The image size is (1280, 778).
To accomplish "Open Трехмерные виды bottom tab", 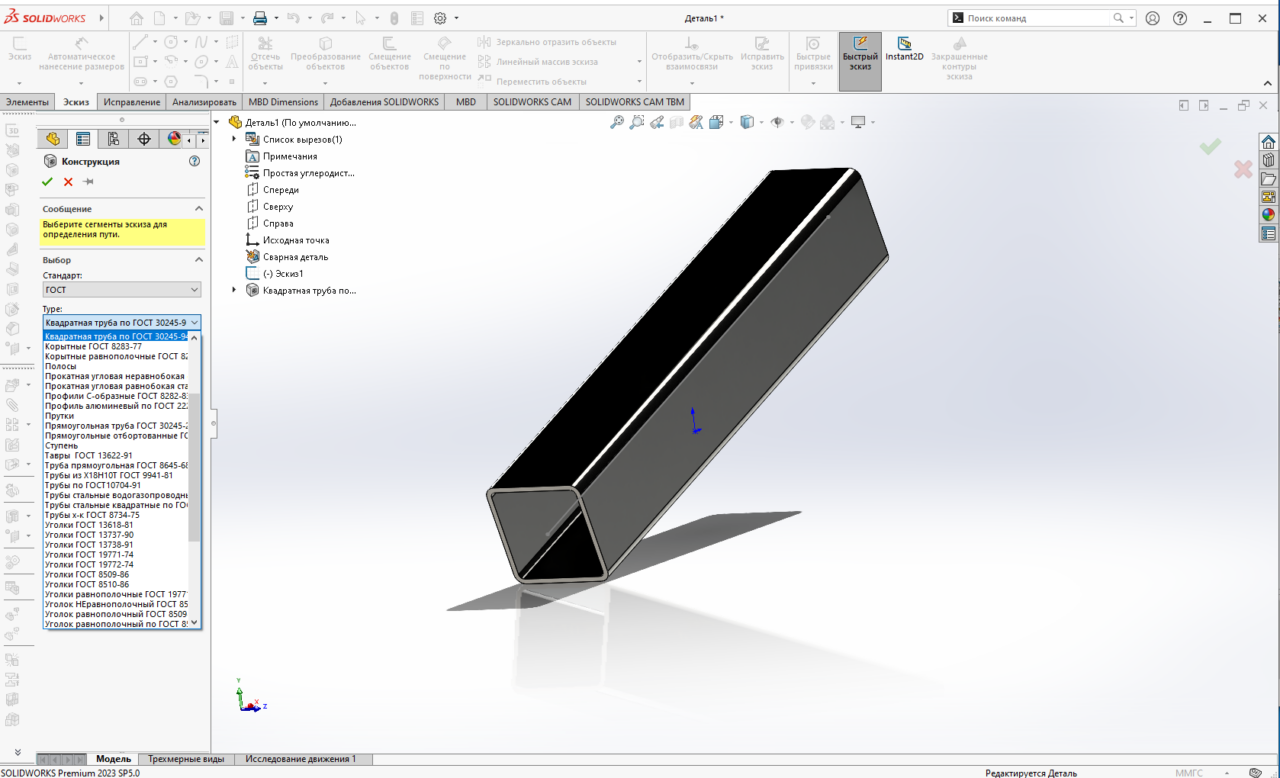I will tap(187, 759).
